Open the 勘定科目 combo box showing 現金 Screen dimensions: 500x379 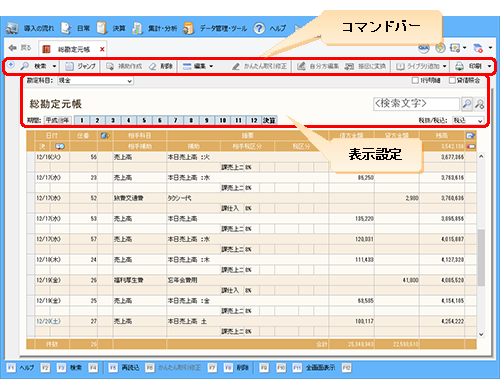95,81
